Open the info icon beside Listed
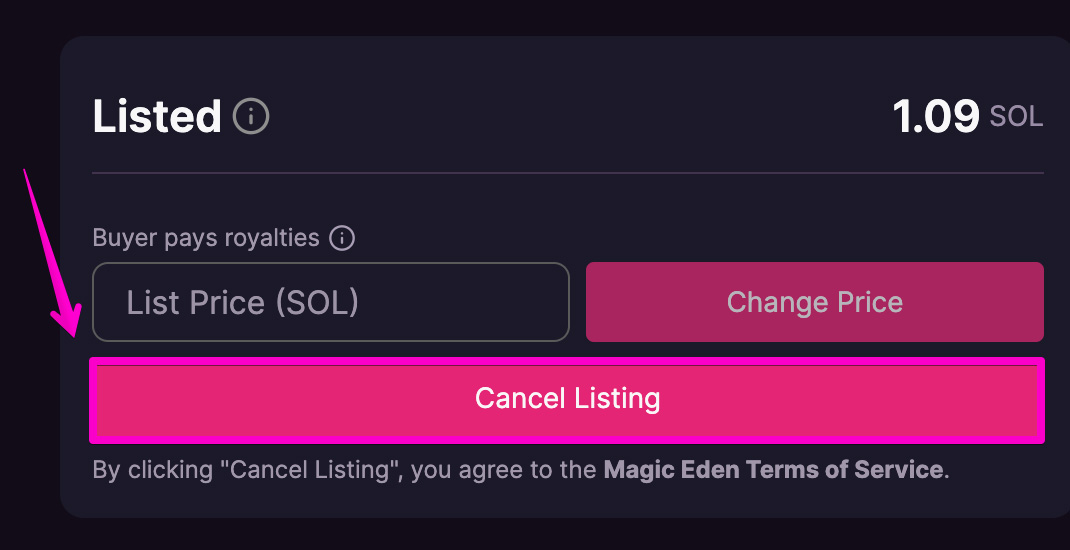 pos(251,116)
